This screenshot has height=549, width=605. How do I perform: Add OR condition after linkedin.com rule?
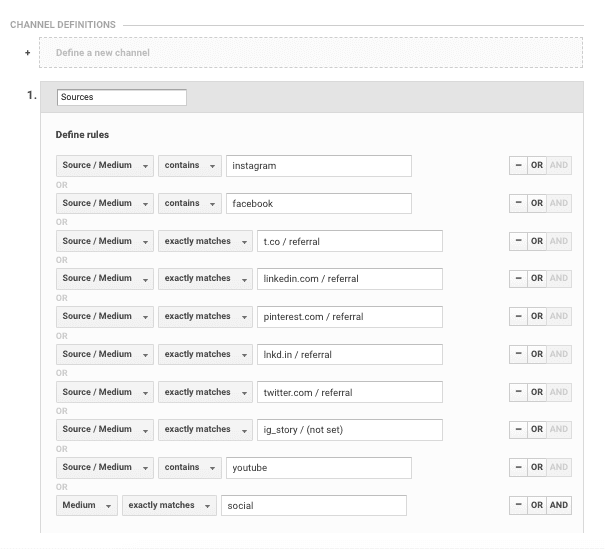click(x=537, y=279)
